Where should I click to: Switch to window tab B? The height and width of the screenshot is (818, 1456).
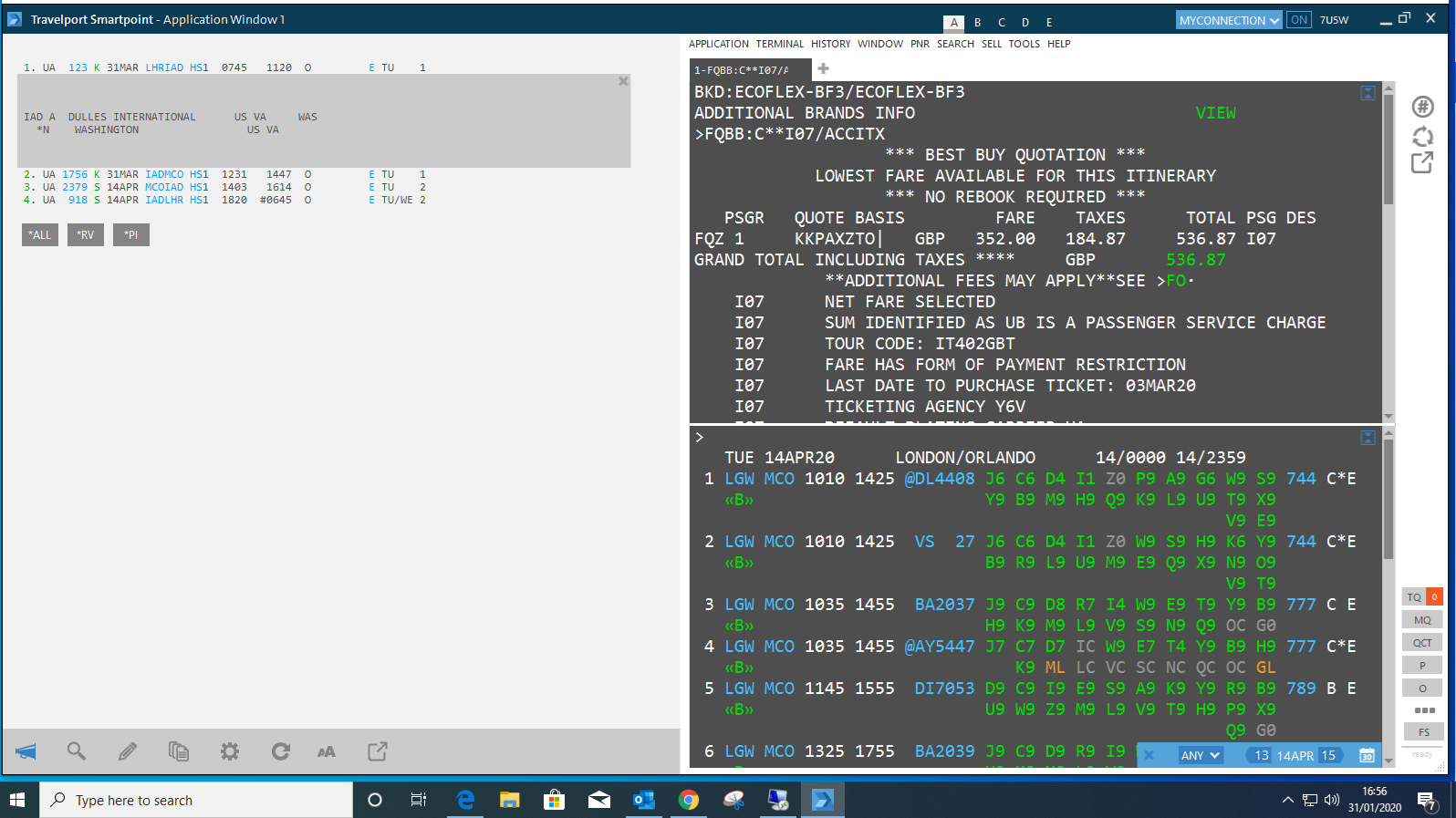coord(978,22)
